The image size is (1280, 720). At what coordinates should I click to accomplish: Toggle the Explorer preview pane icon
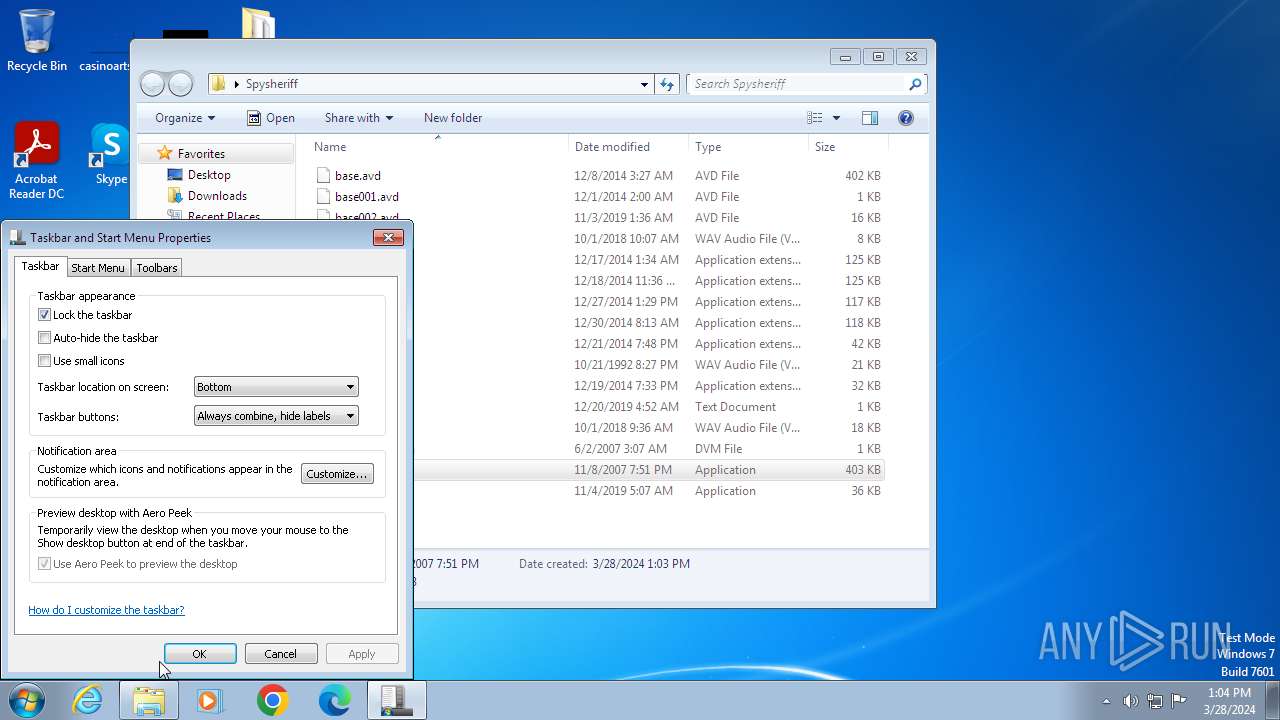[870, 118]
